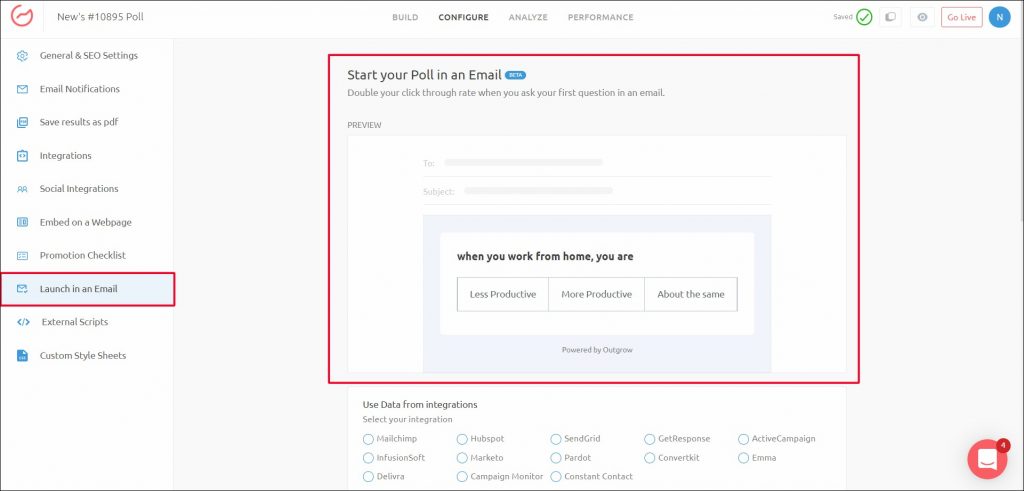The width and height of the screenshot is (1024, 491).
Task: Click the preview eye icon
Action: click(x=921, y=17)
